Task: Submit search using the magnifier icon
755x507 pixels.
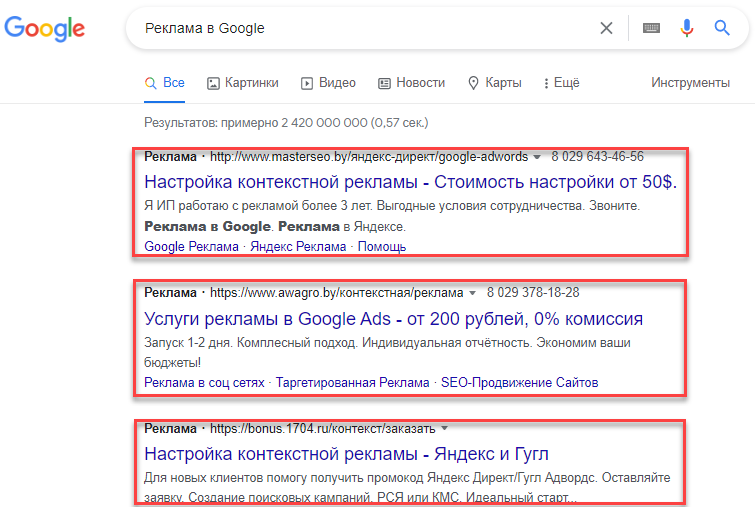Action: click(x=722, y=28)
